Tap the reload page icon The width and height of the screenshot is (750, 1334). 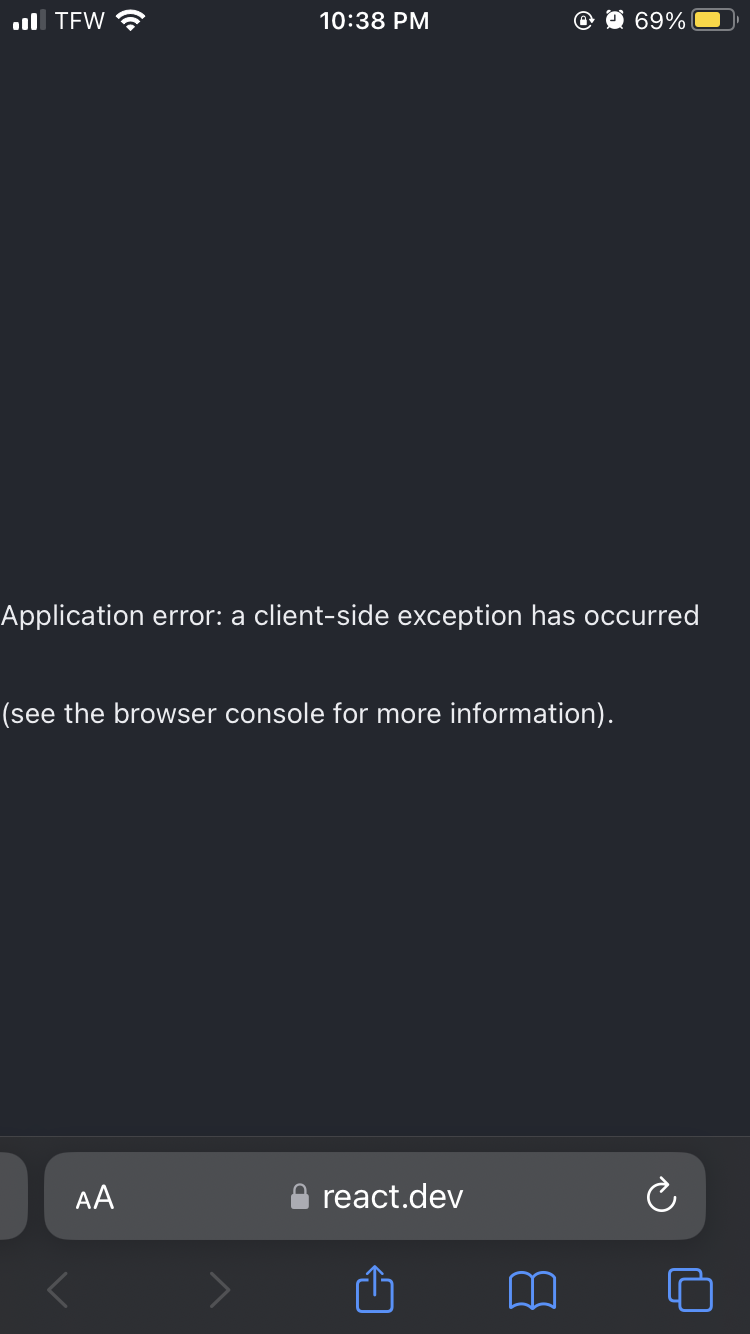pos(661,1196)
